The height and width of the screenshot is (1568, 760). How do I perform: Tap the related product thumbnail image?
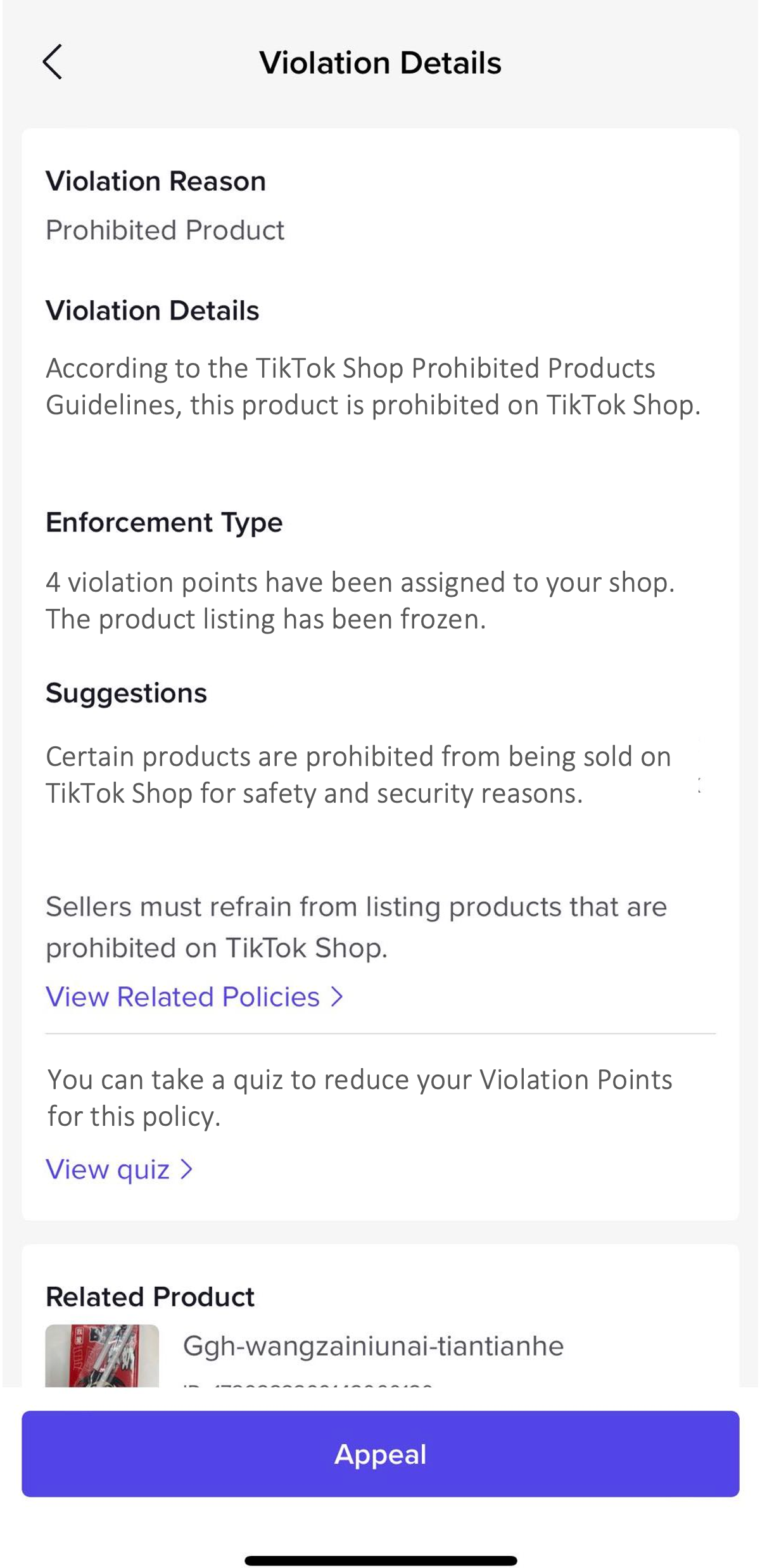click(102, 1355)
